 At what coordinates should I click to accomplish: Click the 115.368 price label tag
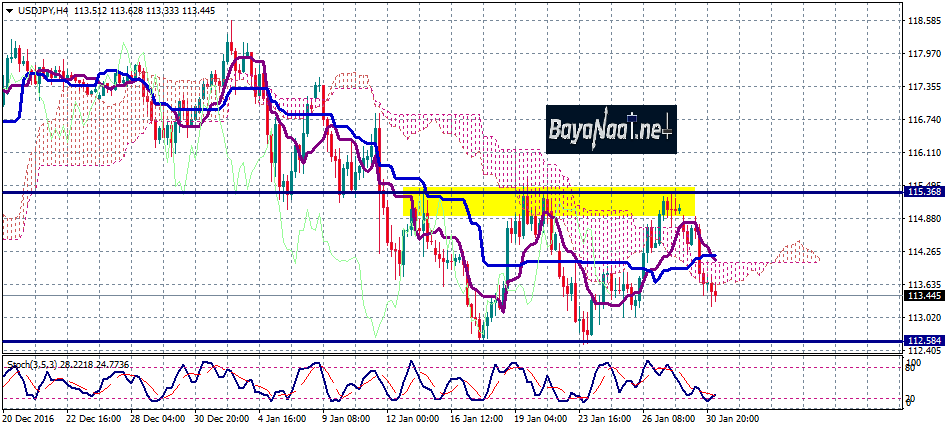pos(923,191)
